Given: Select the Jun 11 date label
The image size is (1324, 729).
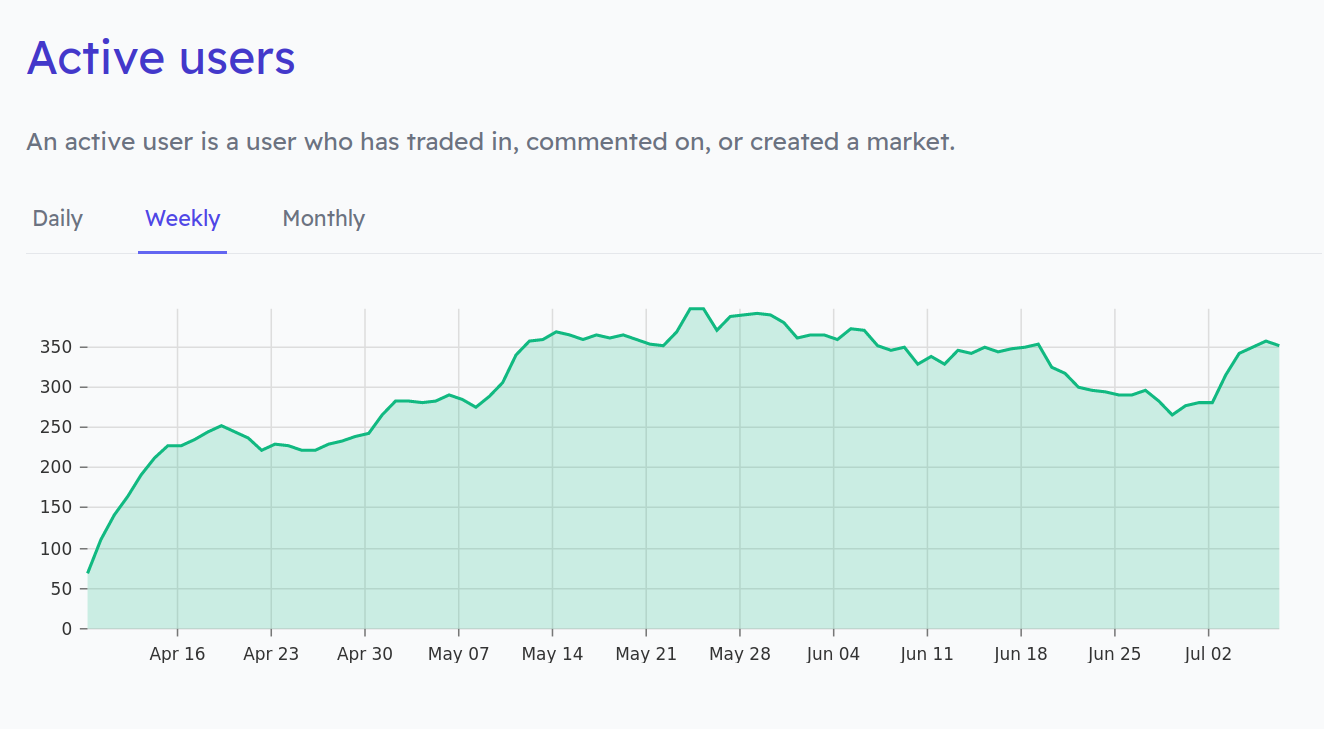Looking at the screenshot, I should (927, 654).
